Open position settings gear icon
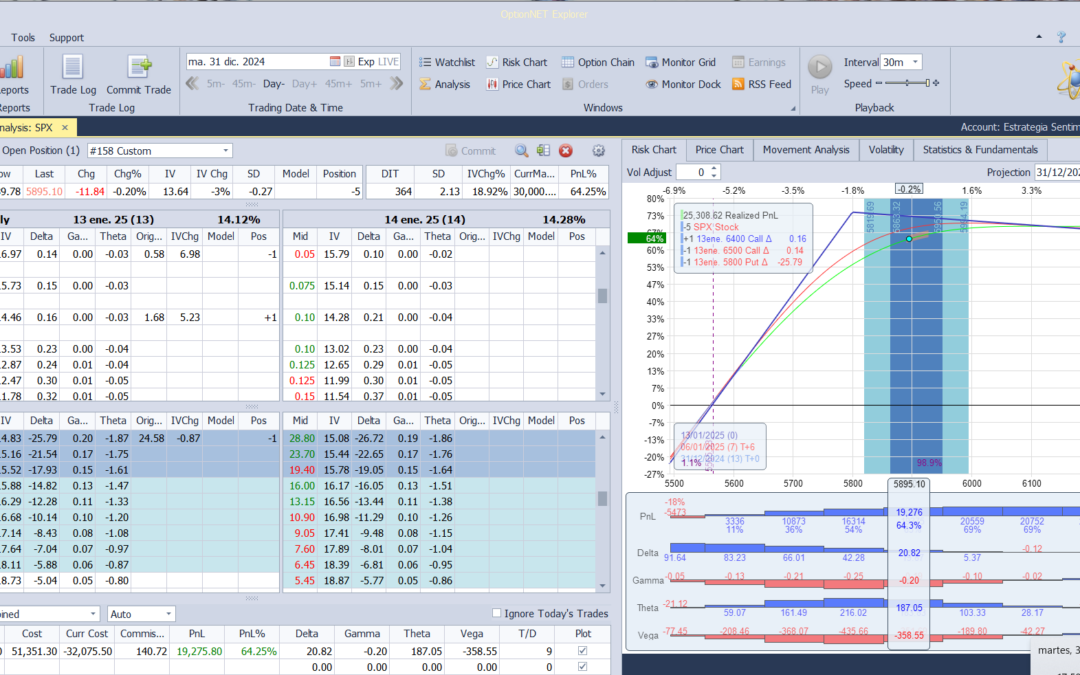 (x=599, y=151)
